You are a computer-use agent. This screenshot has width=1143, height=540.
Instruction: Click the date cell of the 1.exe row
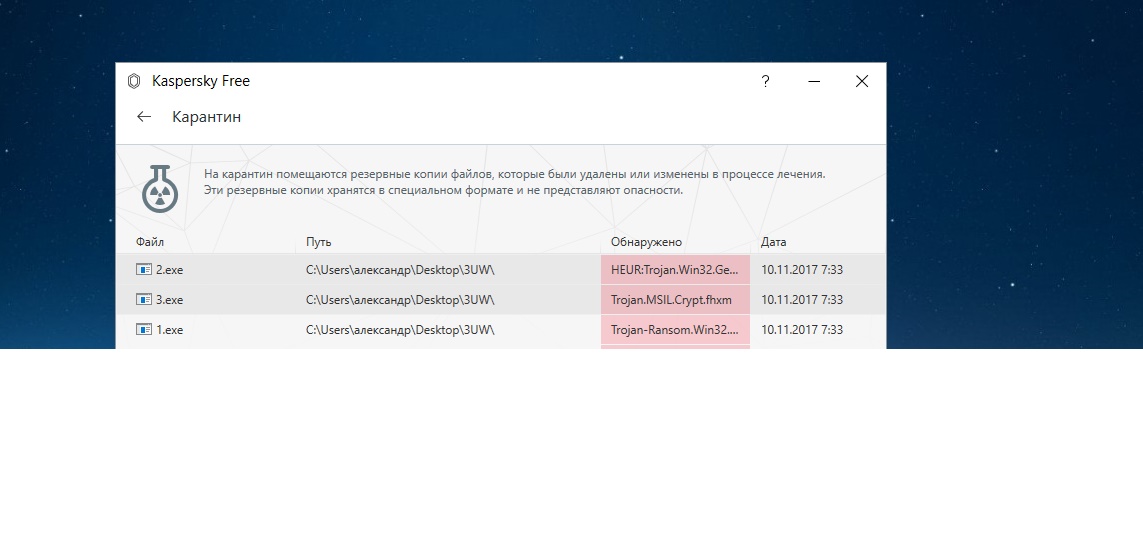pyautogui.click(x=802, y=329)
